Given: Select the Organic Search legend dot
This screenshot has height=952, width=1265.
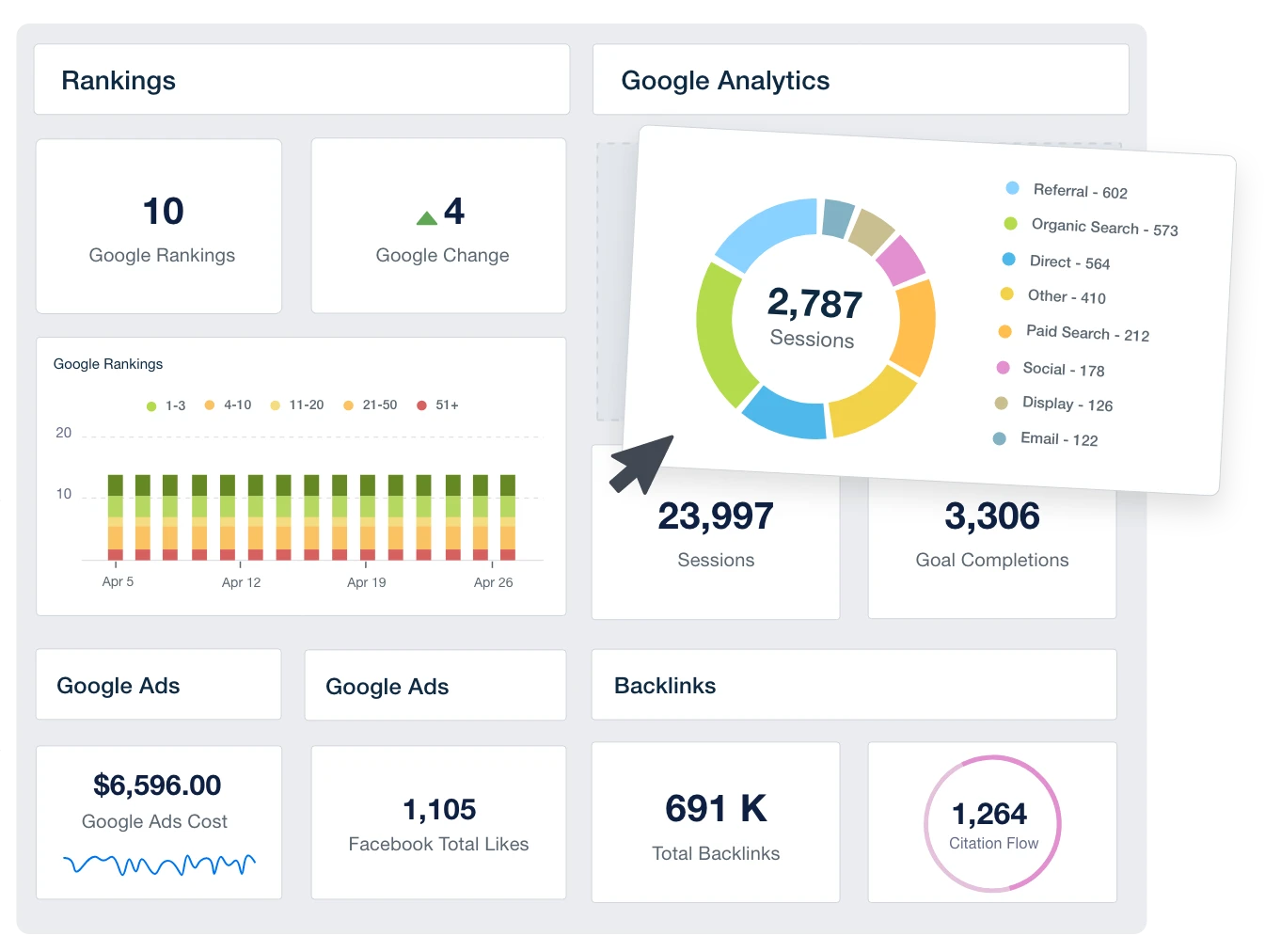Looking at the screenshot, I should pos(1009,224).
